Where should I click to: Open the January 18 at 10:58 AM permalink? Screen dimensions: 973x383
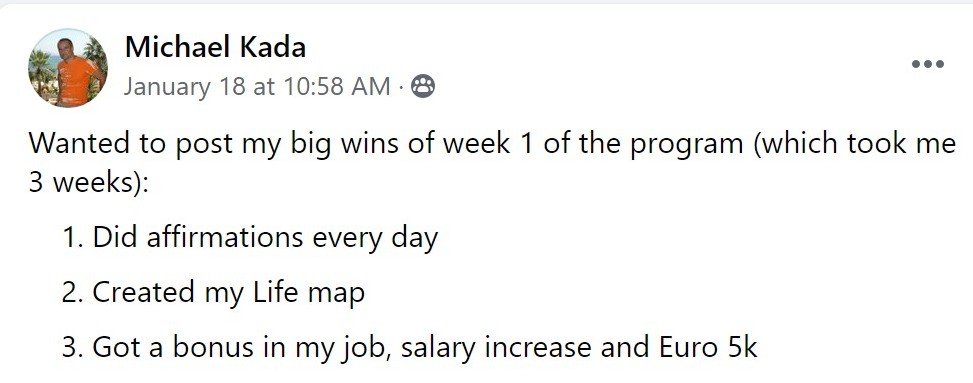point(257,86)
